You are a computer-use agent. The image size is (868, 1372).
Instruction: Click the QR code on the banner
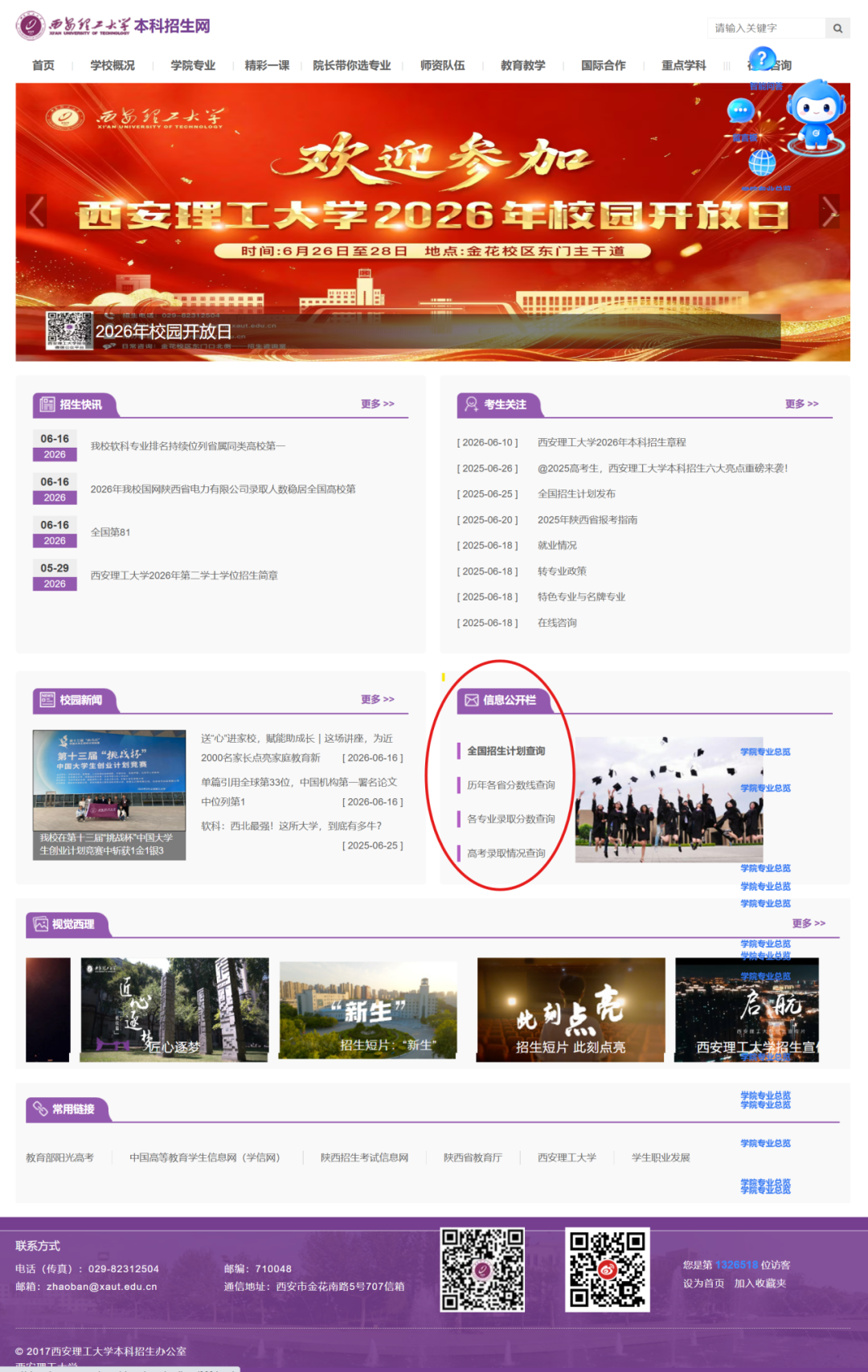pyautogui.click(x=69, y=330)
